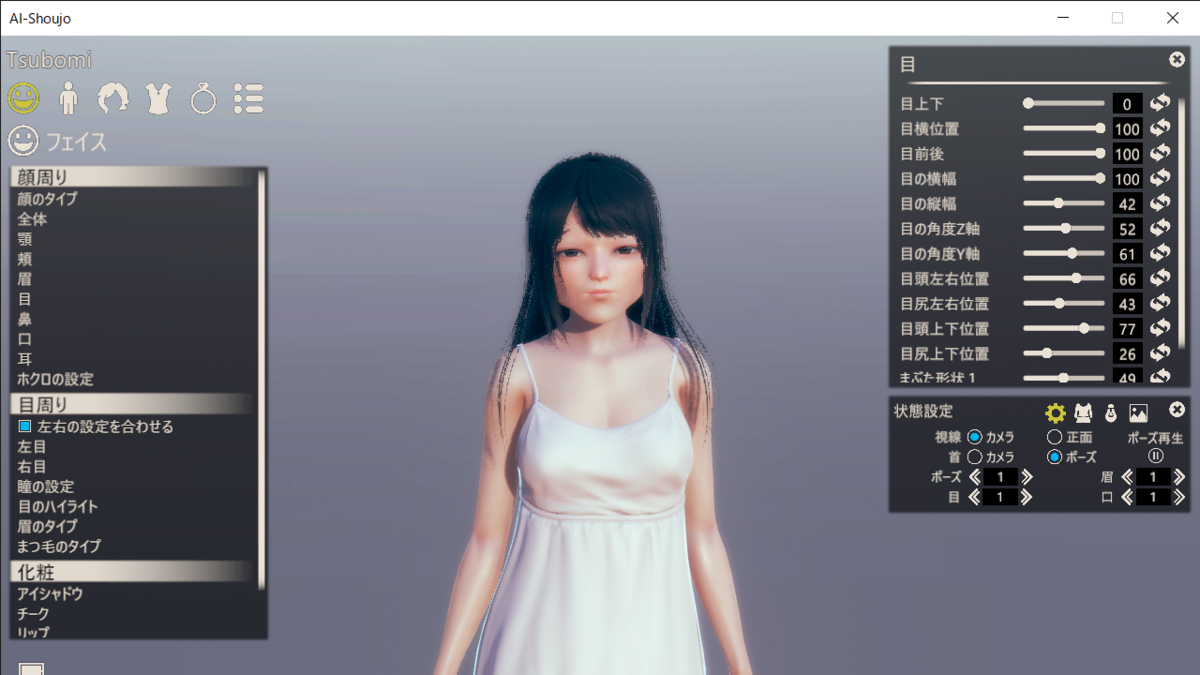Reset the 目頭左右位置 value
The width and height of the screenshot is (1200, 675).
coord(1160,278)
